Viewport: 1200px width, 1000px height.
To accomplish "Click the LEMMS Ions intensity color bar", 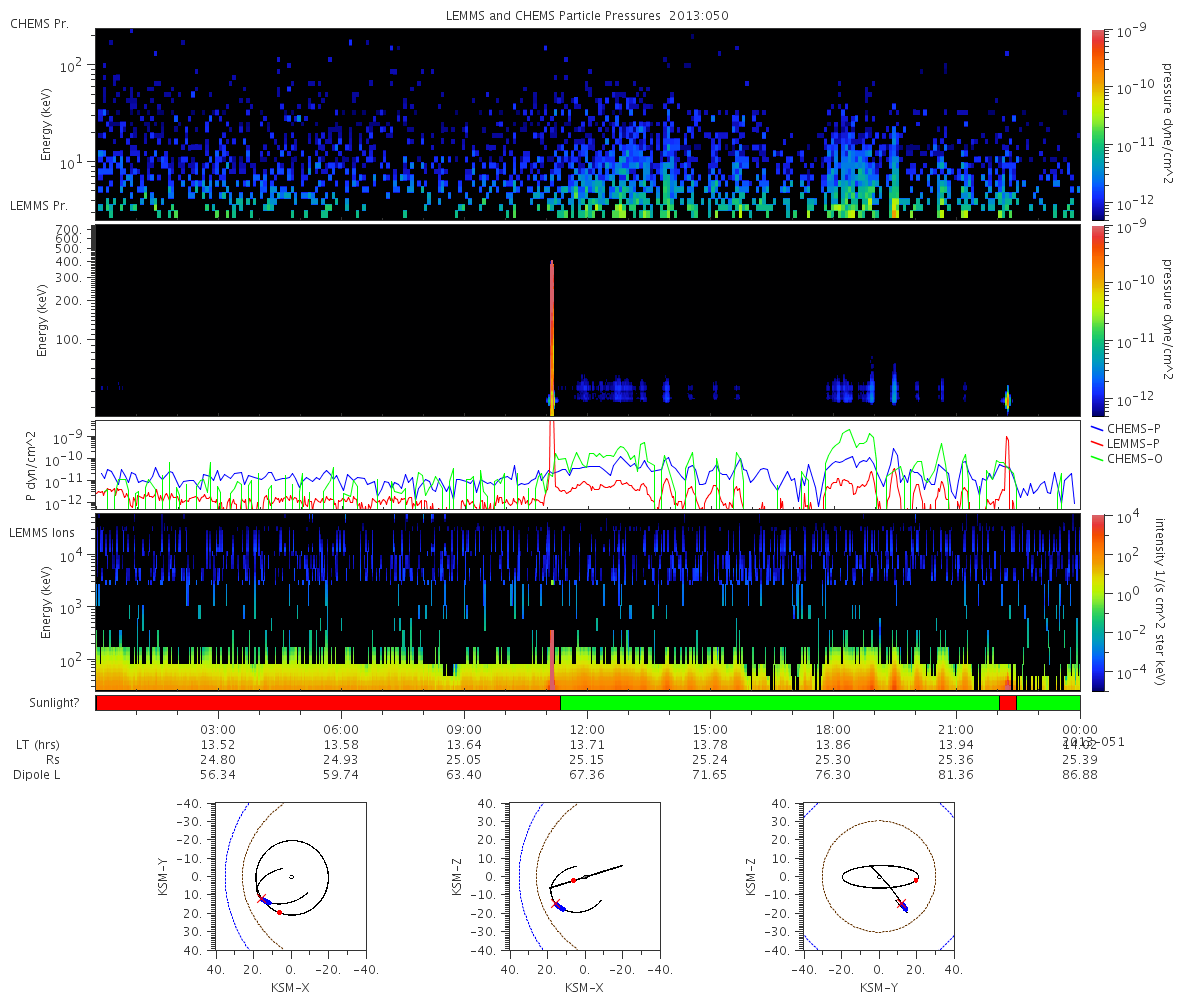I will [x=1098, y=602].
